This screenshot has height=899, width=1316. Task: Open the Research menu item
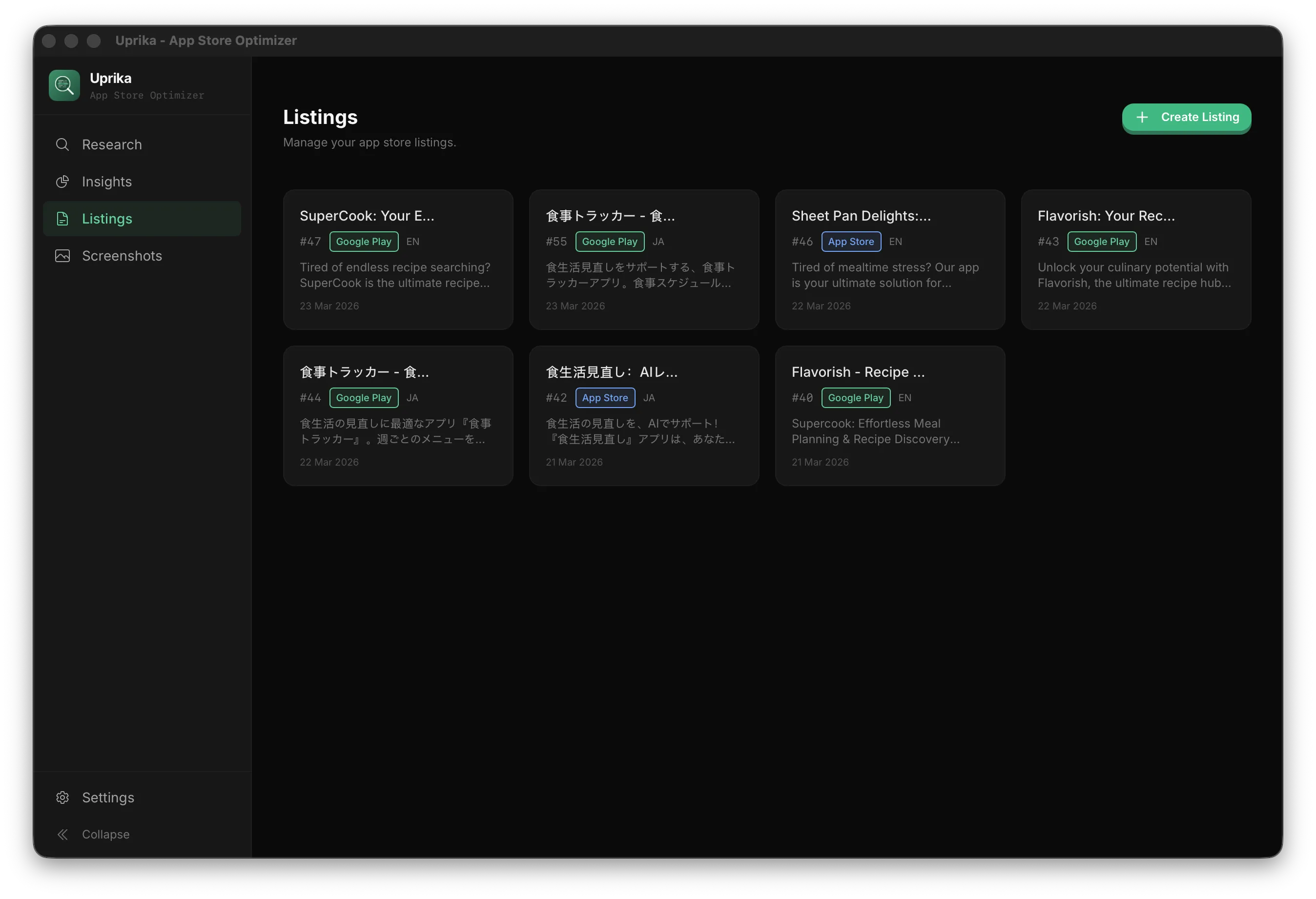tap(112, 144)
